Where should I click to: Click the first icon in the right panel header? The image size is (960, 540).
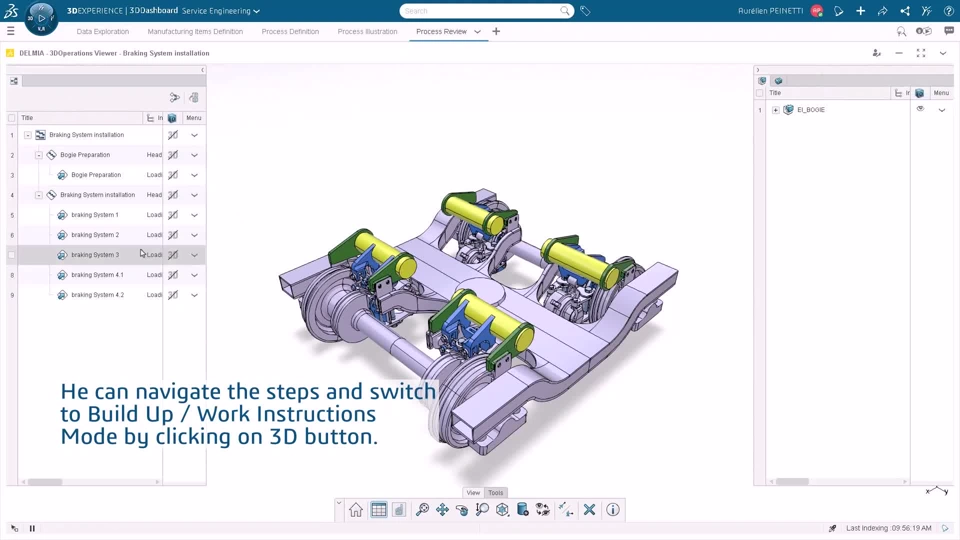click(762, 80)
